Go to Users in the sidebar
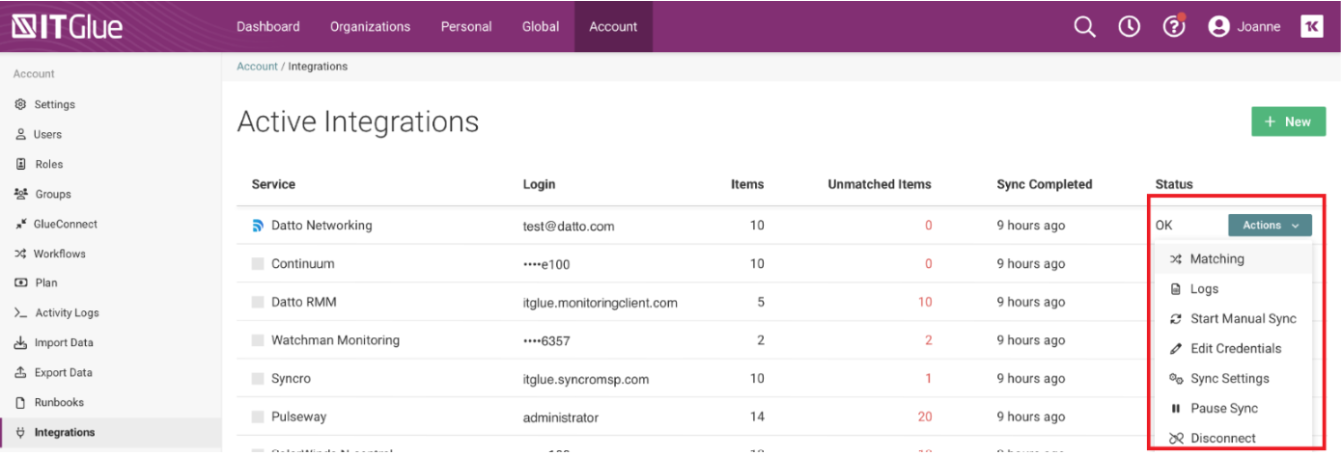Viewport: 1341px width, 456px height. coord(48,134)
